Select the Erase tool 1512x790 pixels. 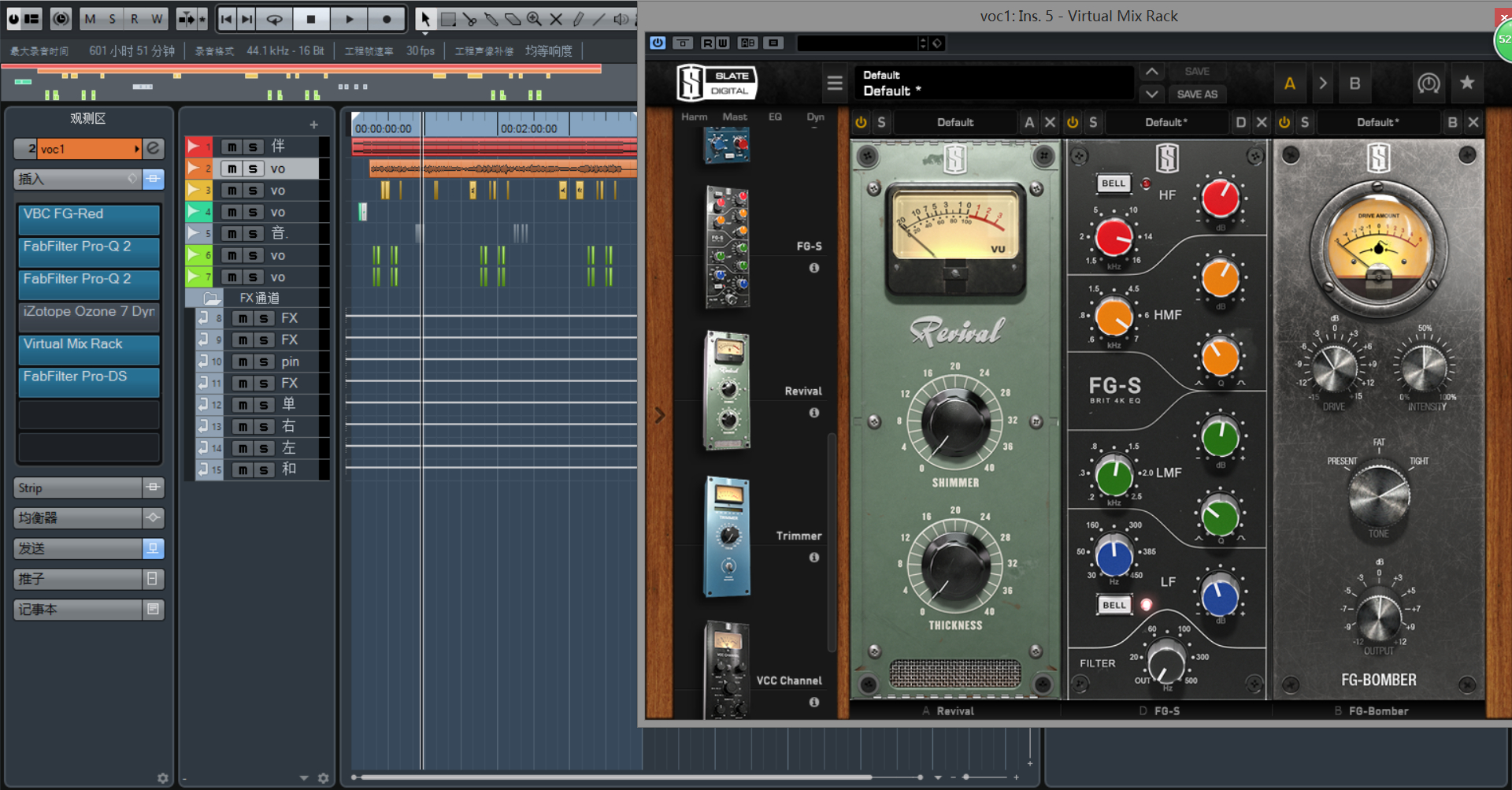(x=513, y=19)
